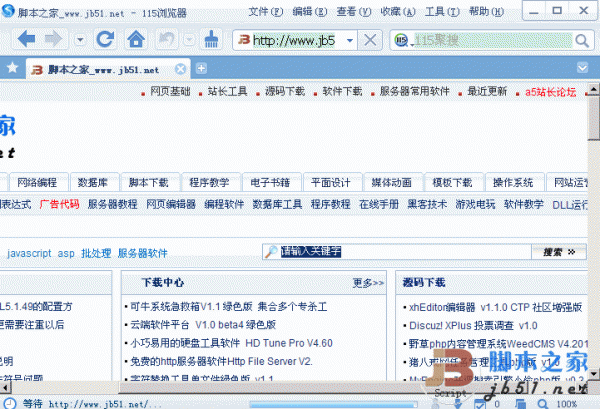
Task: Click the search magnifier in toolbar
Action: click(x=582, y=40)
